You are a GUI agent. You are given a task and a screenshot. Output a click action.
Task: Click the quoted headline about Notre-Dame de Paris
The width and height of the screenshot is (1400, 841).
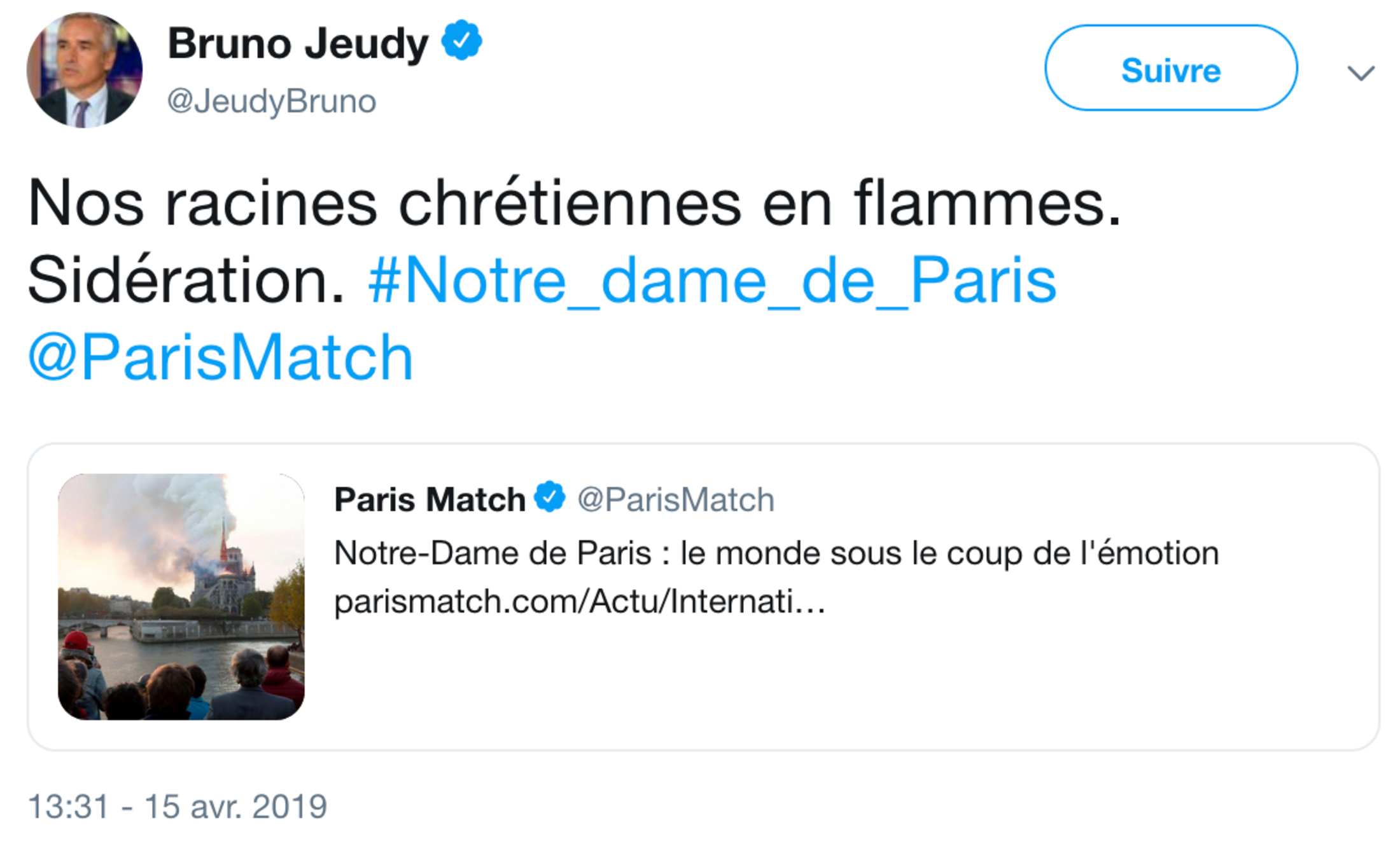click(776, 553)
